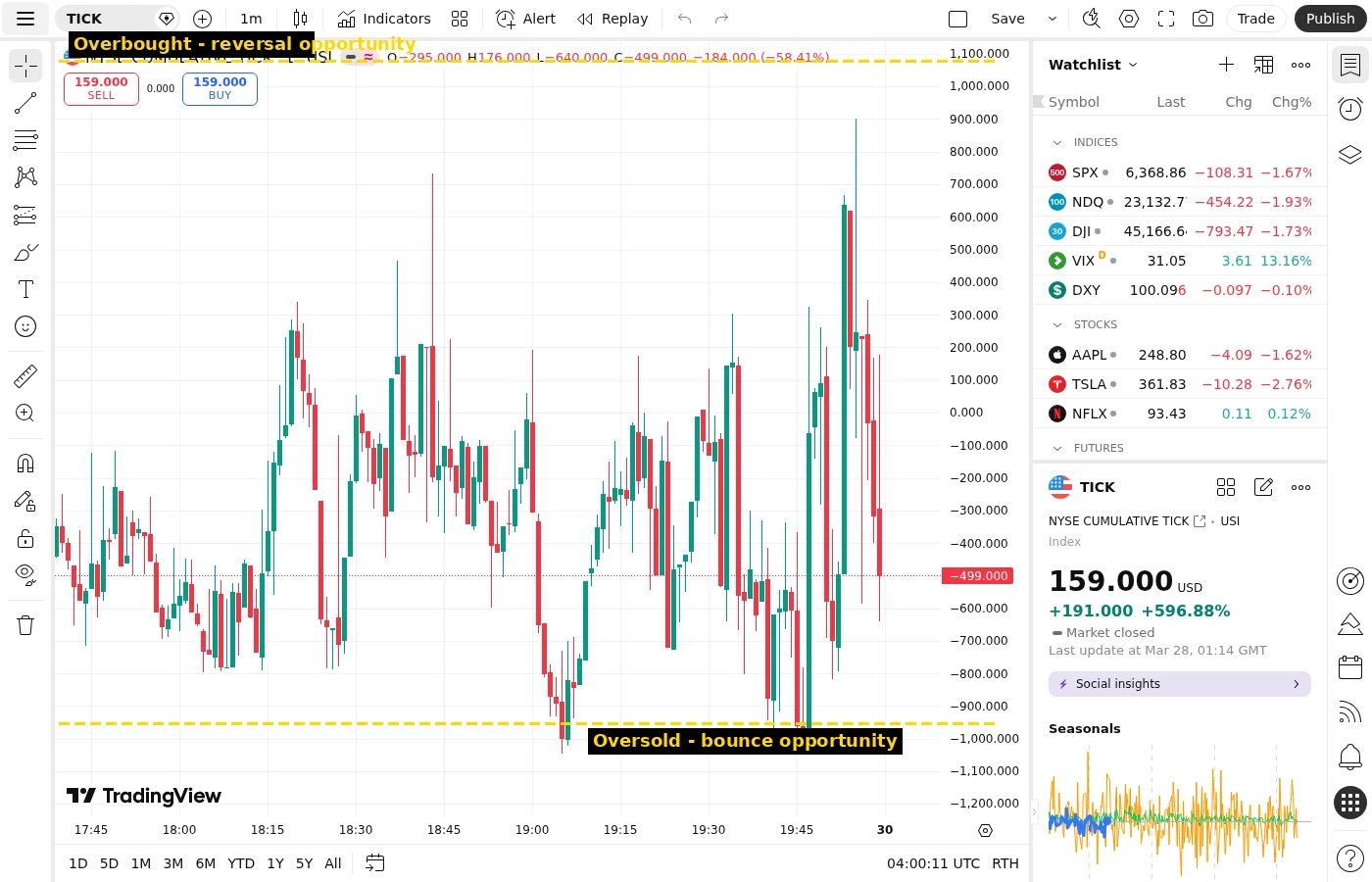Viewport: 1372px width, 882px height.
Task: Open alerts clock panel in right sidebar
Action: 1350,109
